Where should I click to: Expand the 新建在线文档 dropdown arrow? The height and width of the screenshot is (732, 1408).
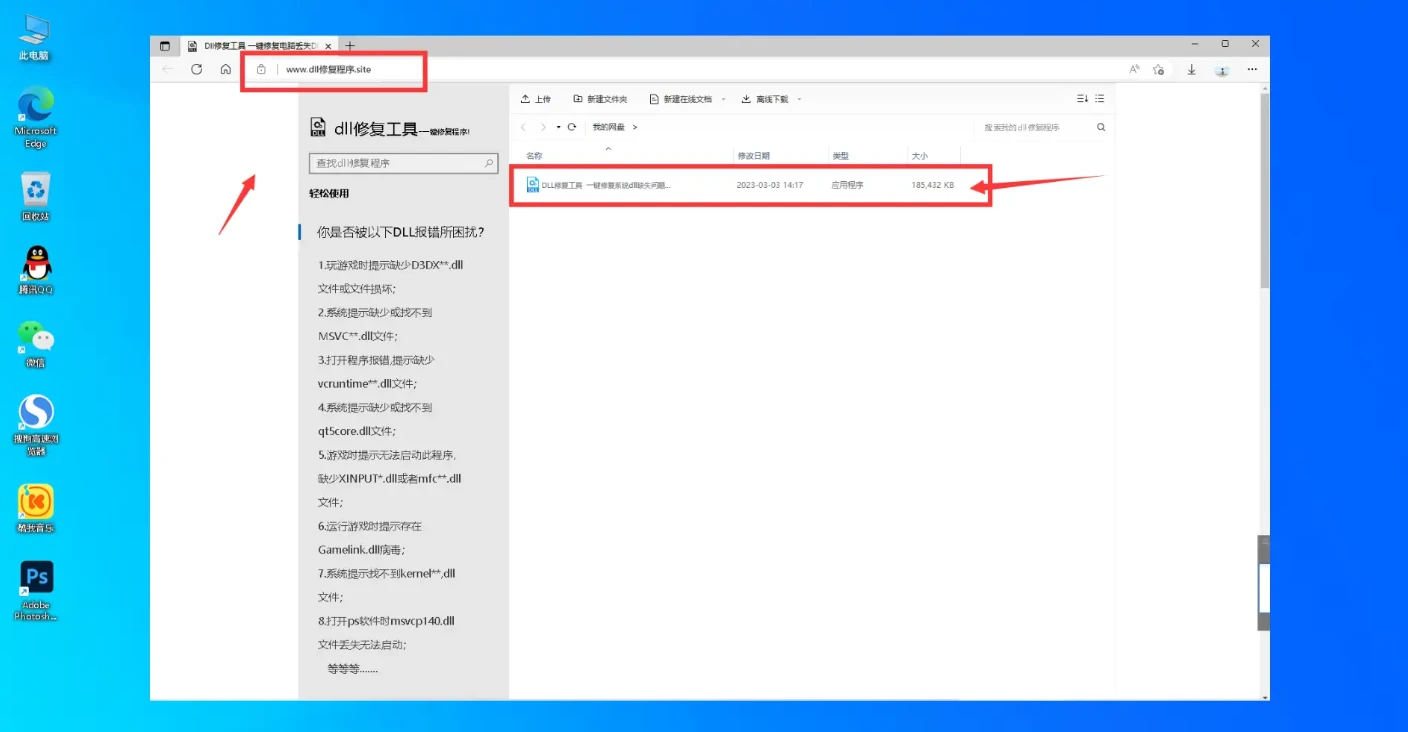[723, 99]
